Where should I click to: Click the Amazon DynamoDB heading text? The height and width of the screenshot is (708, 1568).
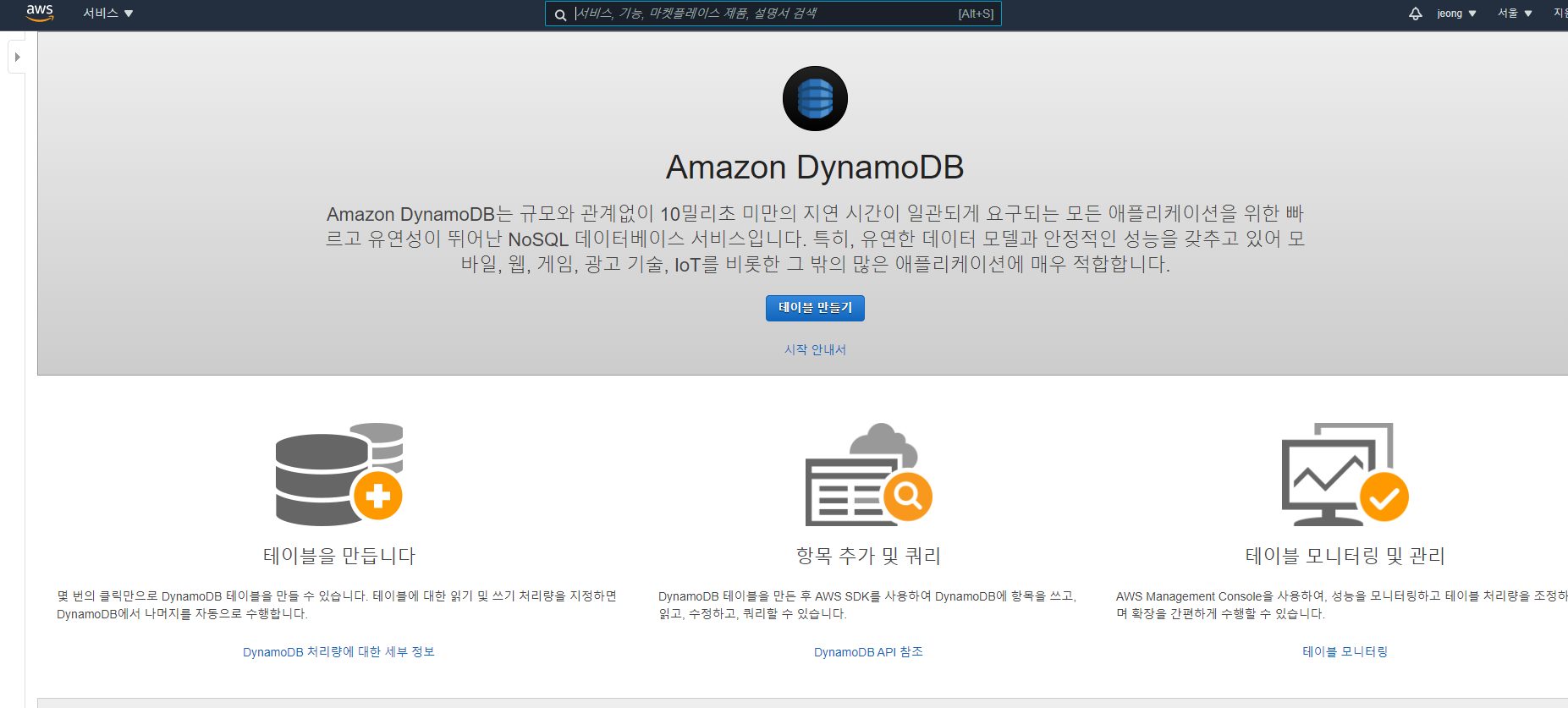point(815,167)
